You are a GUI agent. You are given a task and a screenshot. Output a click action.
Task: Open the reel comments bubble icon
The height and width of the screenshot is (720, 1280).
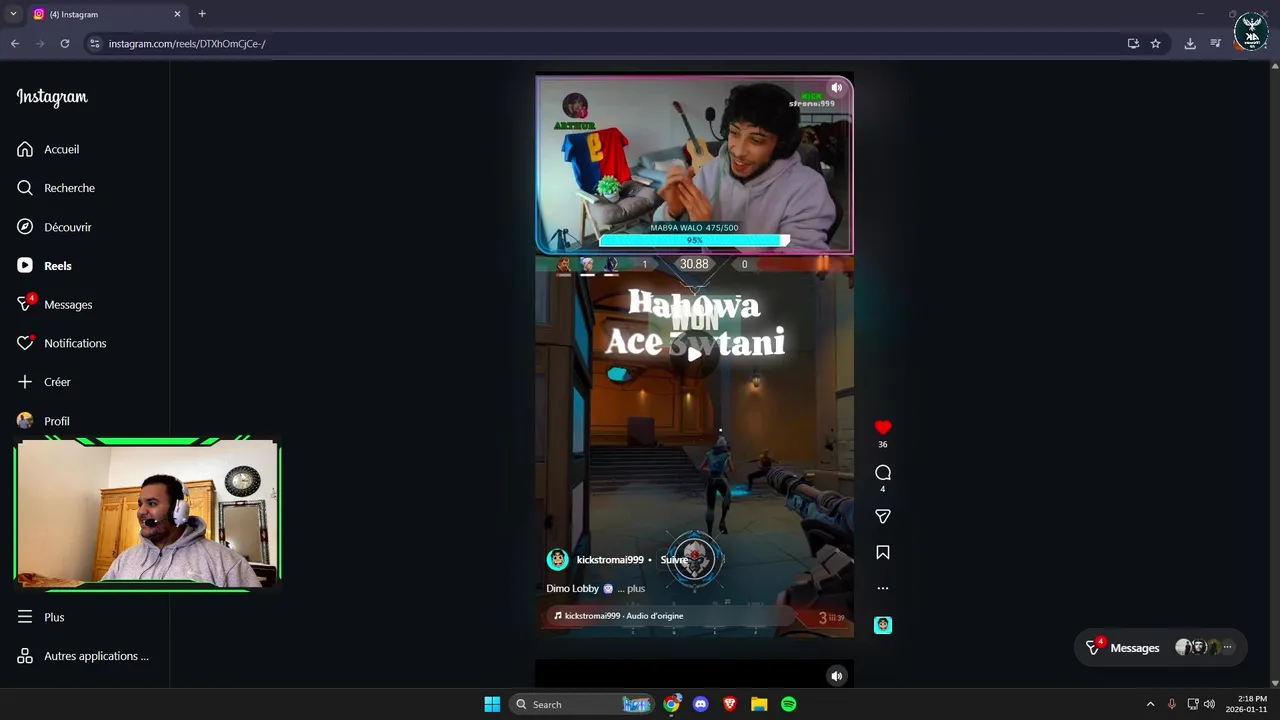click(x=883, y=473)
